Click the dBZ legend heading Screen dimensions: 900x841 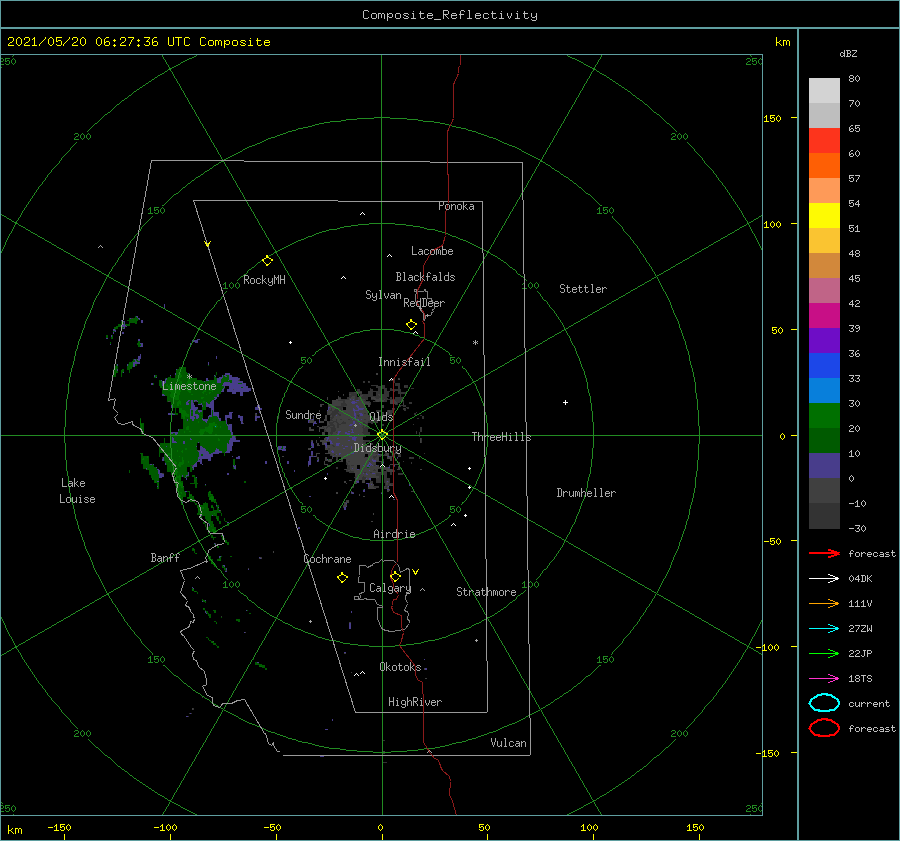848,54
